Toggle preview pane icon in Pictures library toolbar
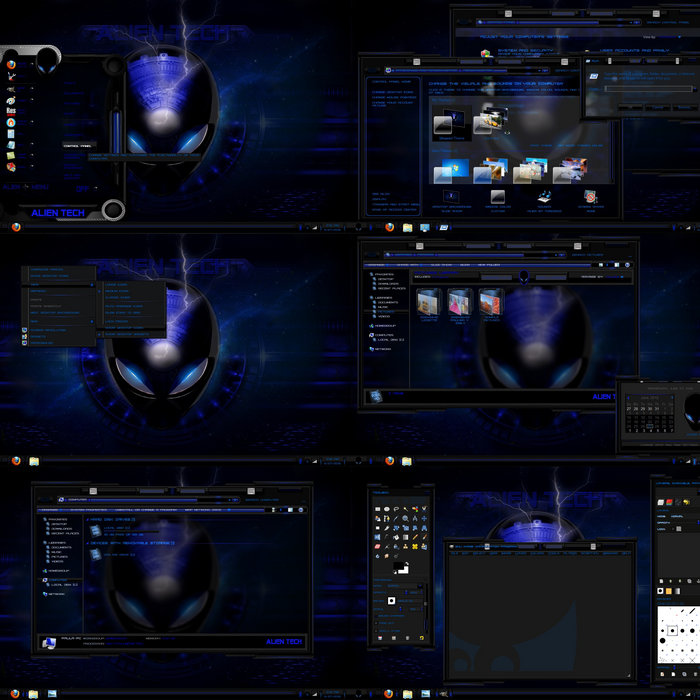The height and width of the screenshot is (700, 700). pyautogui.click(x=617, y=265)
